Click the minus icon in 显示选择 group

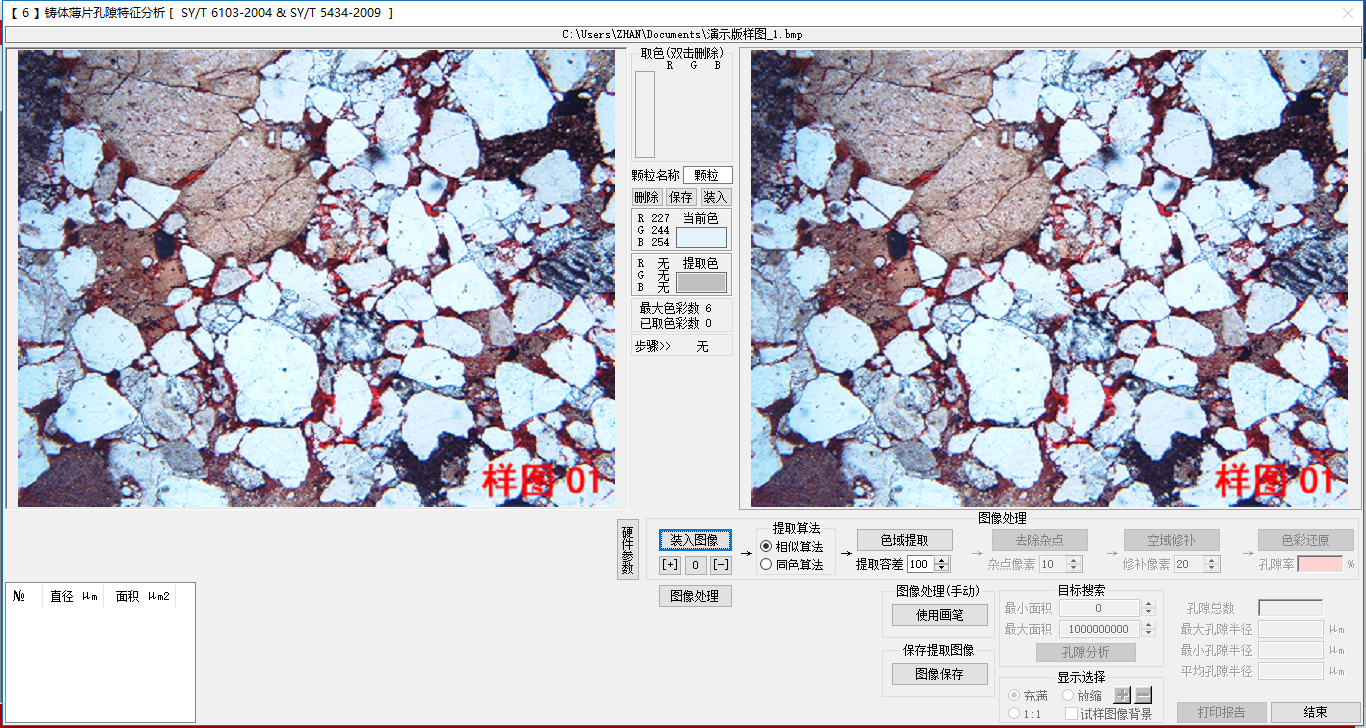[x=1143, y=695]
